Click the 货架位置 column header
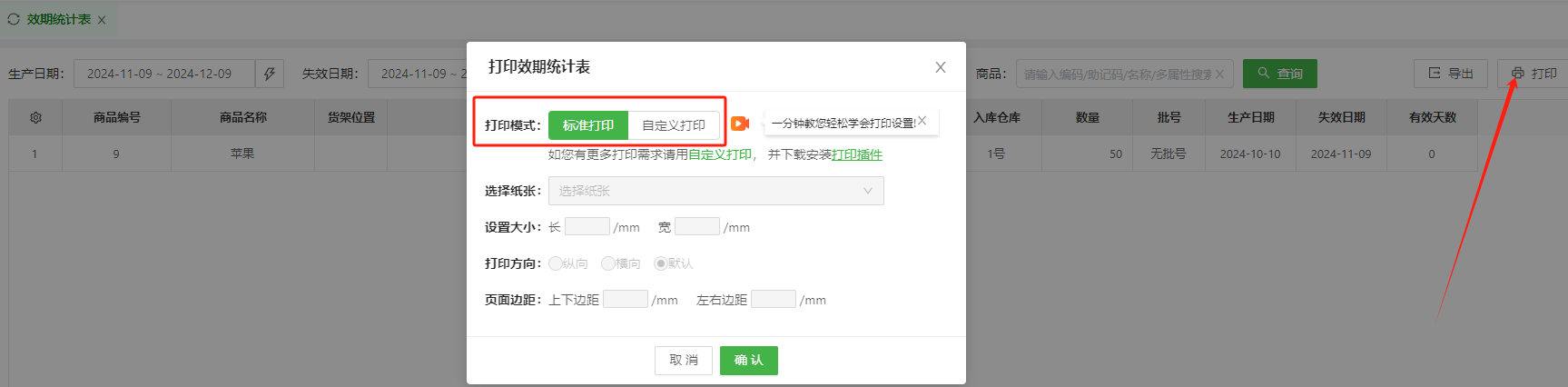 tap(351, 117)
